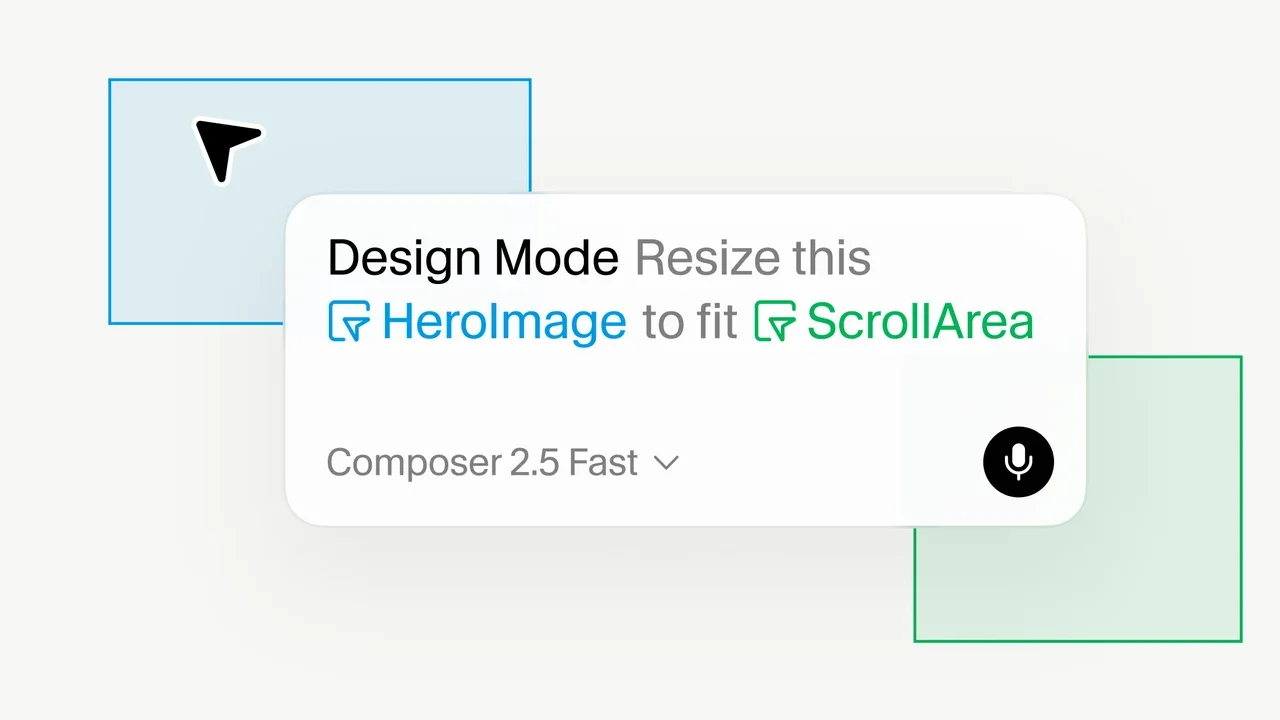Select the green element icon before ScrollArea
Screen dimensions: 1280x720
pyautogui.click(x=775, y=322)
